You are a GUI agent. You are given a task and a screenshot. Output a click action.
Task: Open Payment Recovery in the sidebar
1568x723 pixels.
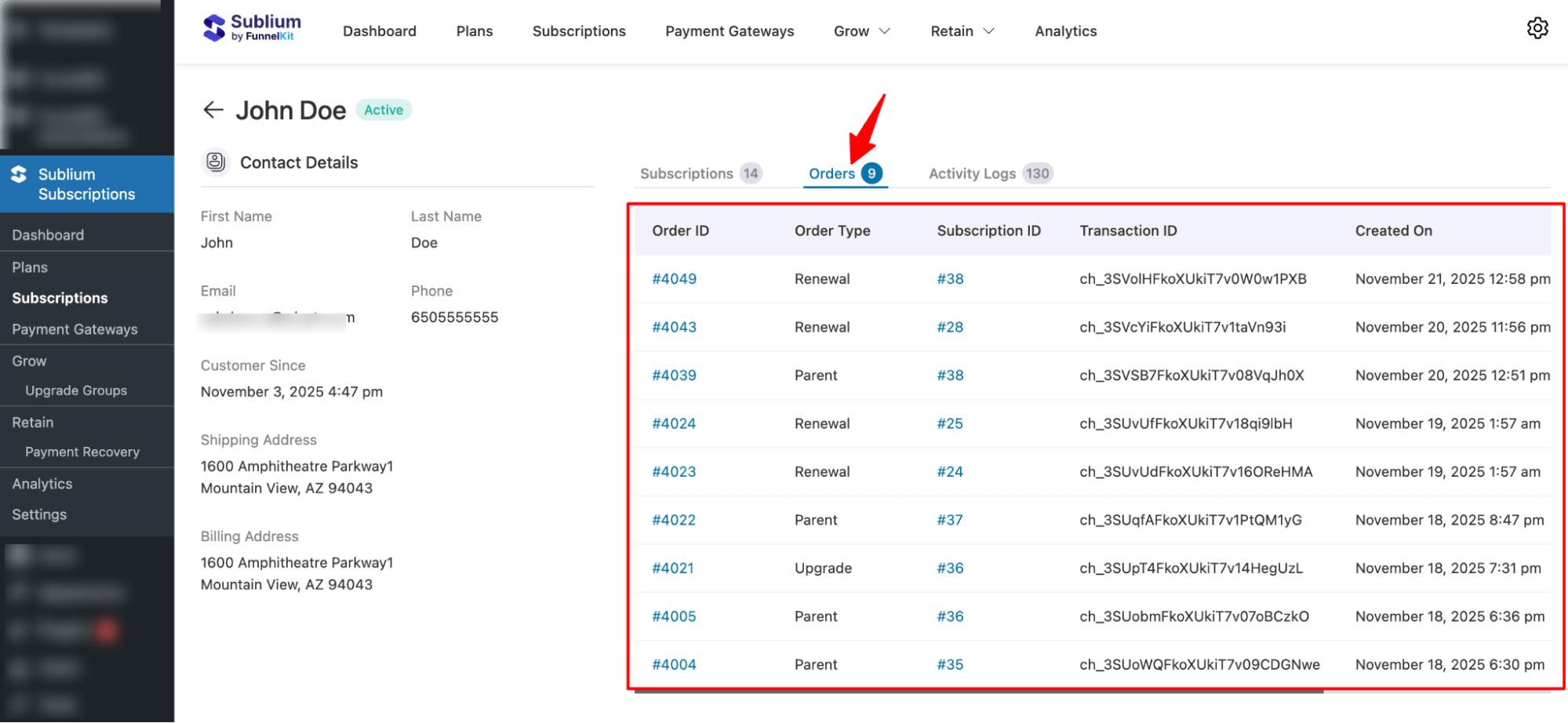point(82,451)
